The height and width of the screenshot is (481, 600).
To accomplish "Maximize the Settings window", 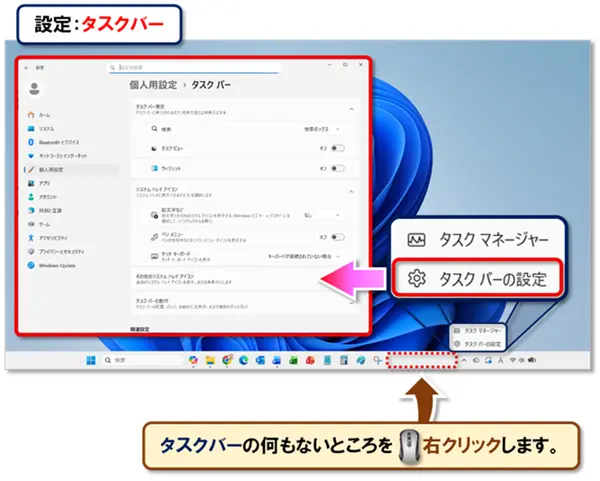I will (x=345, y=65).
